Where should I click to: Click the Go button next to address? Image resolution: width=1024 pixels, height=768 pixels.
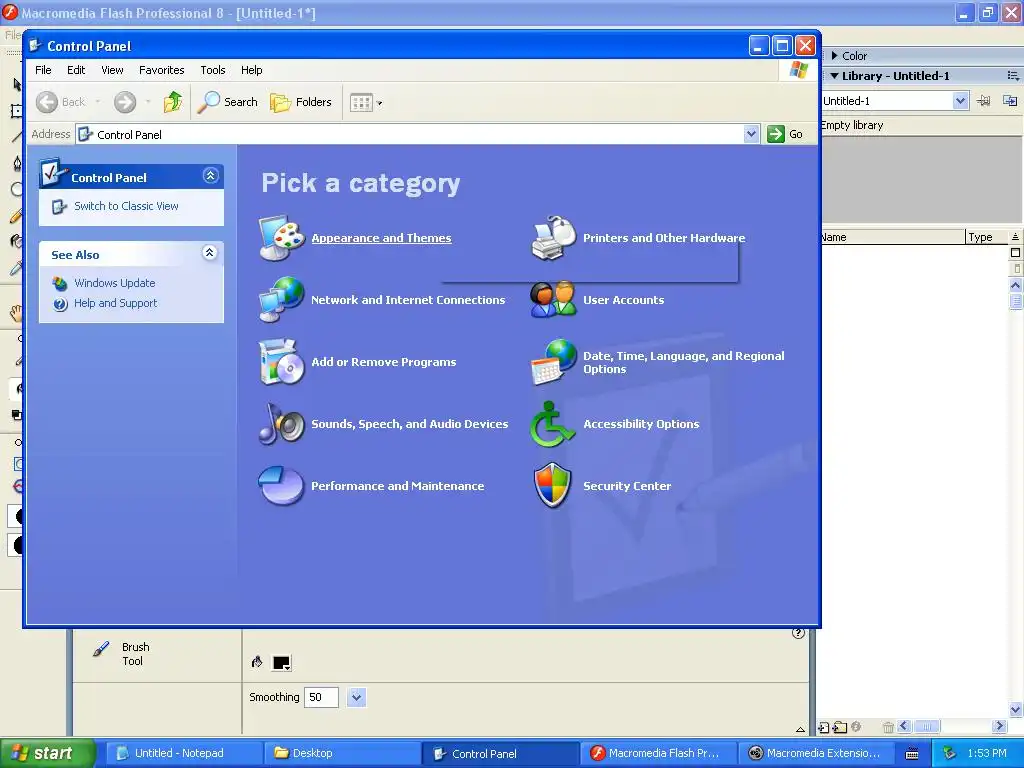pos(786,134)
